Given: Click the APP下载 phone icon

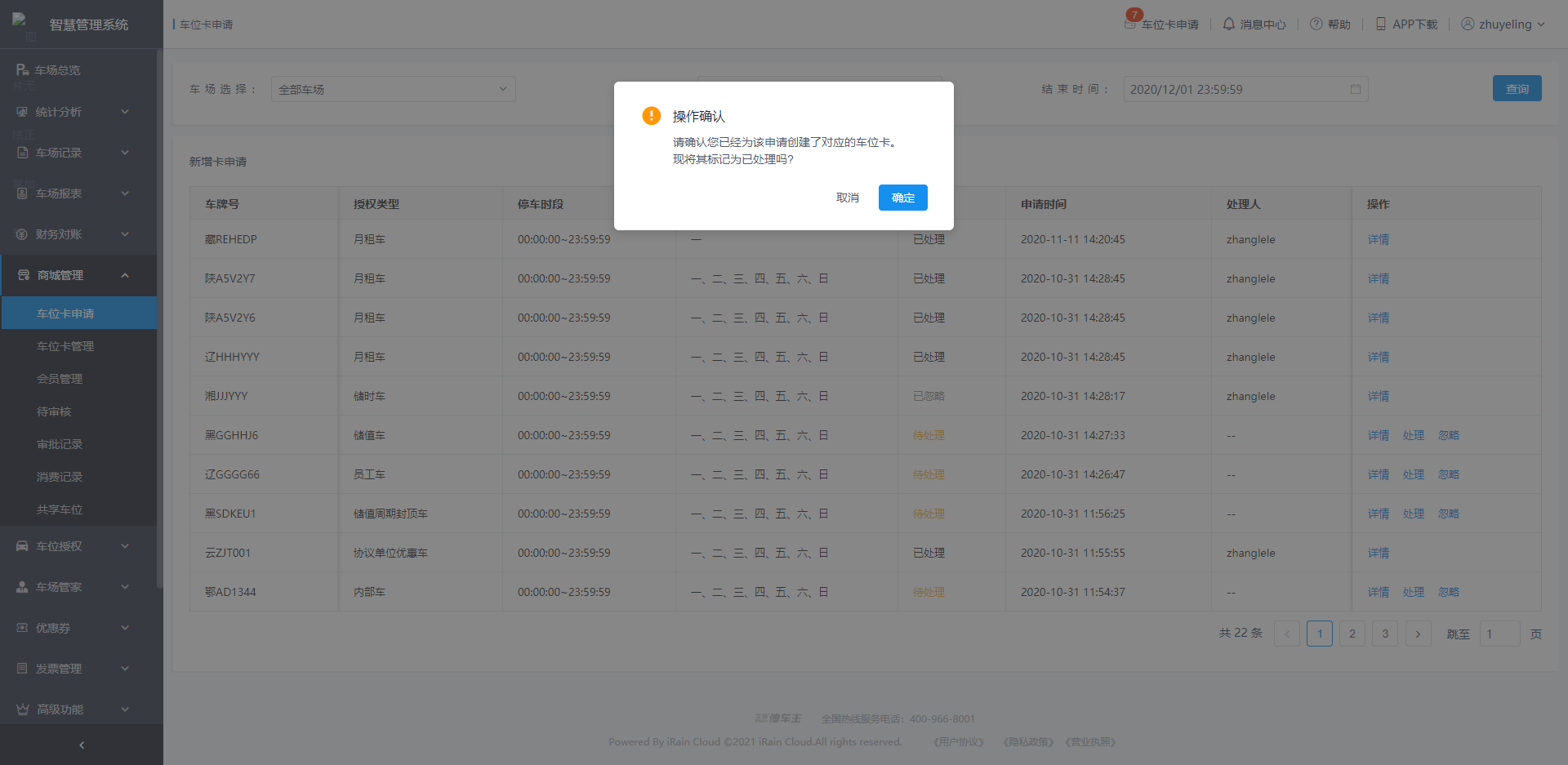Looking at the screenshot, I should click(x=1381, y=24).
